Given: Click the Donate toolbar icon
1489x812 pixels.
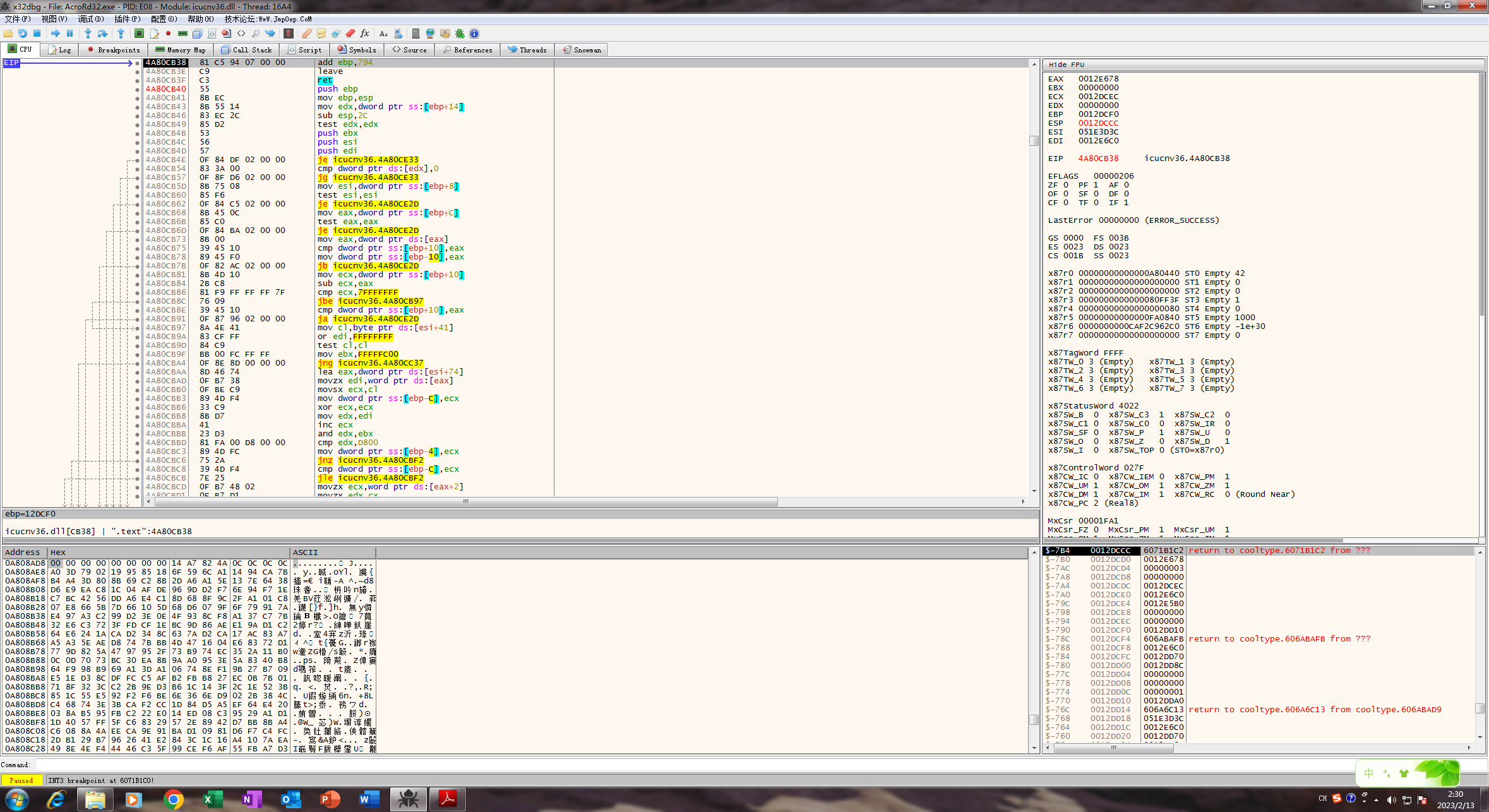Looking at the screenshot, I should (x=445, y=33).
